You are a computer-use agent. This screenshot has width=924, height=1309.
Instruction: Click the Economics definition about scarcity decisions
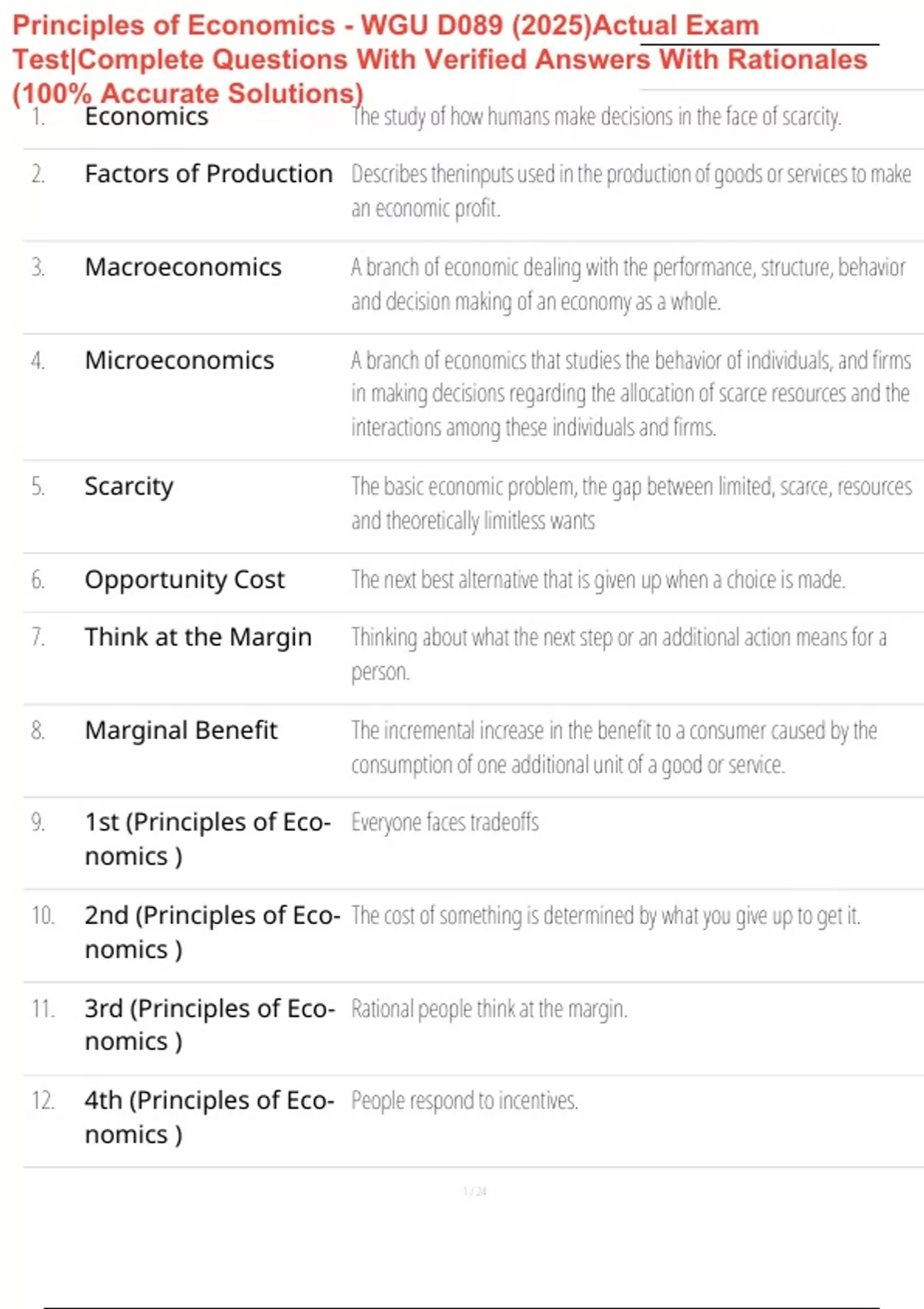(x=596, y=117)
